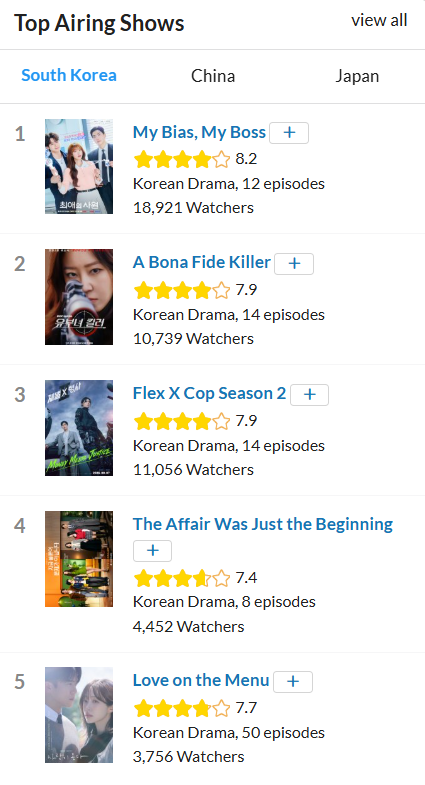Open the view all link
Screen dimensions: 425x785
(379, 21)
